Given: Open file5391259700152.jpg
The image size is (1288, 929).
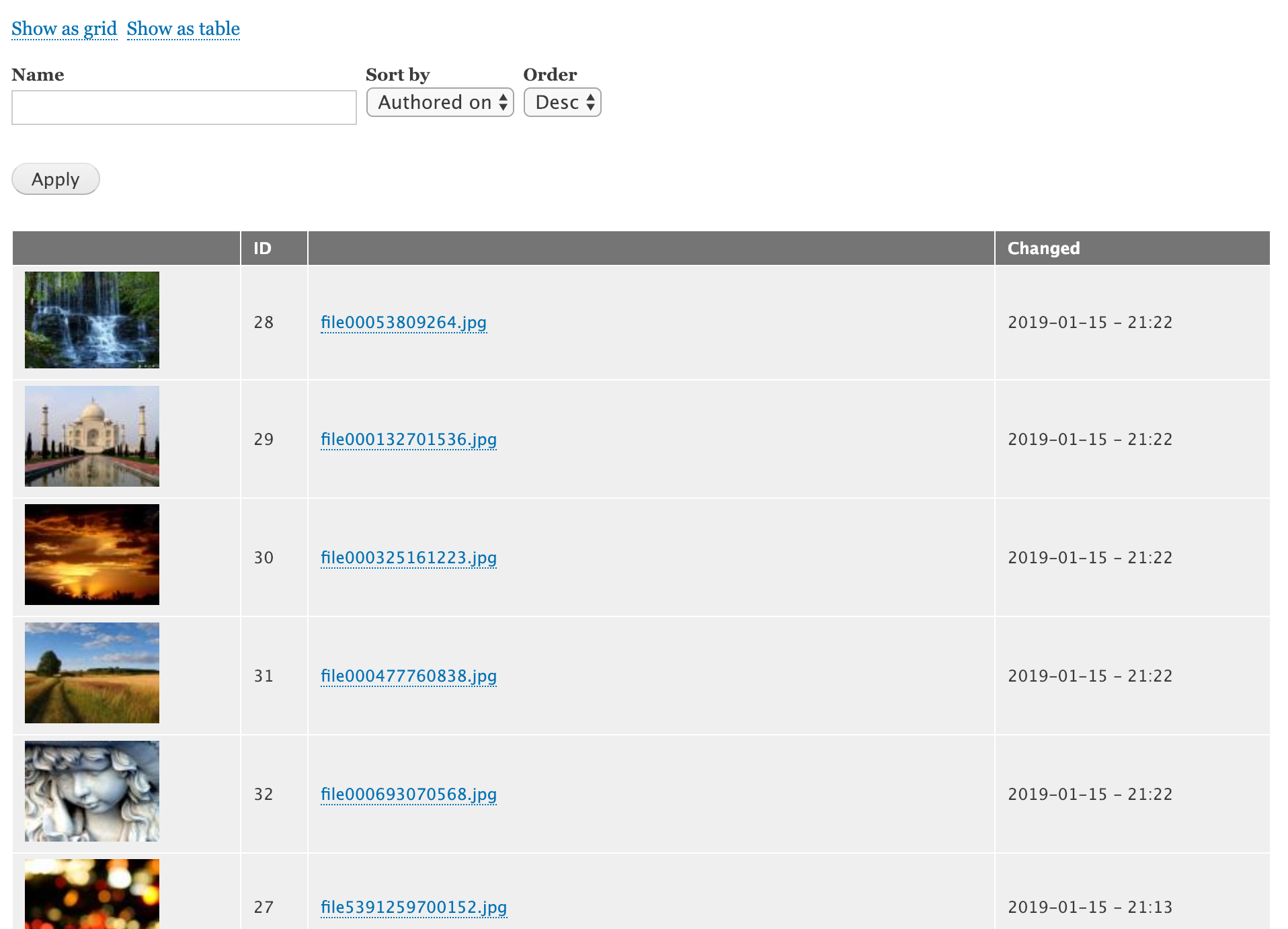Looking at the screenshot, I should [x=413, y=907].
